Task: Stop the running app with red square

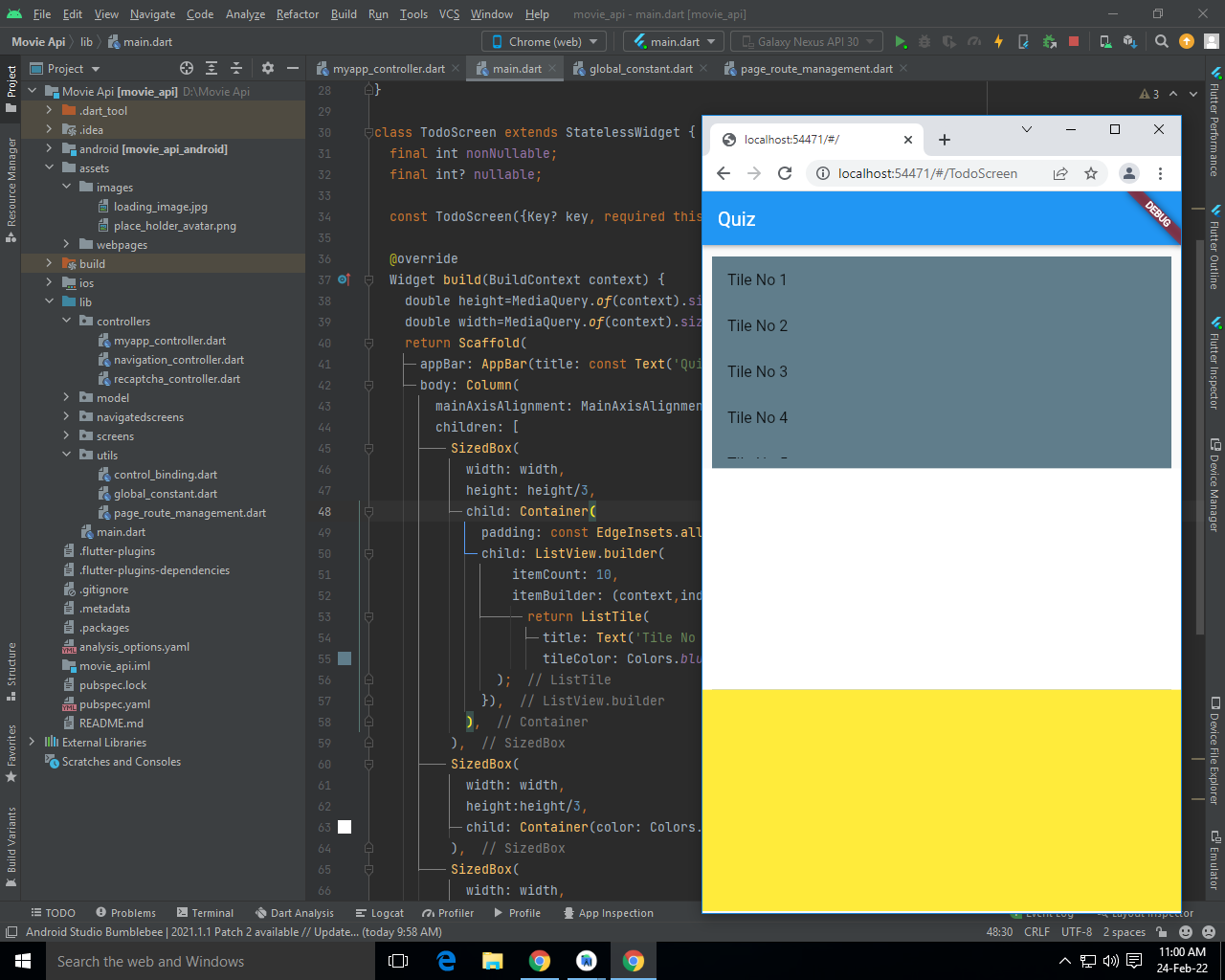Action: click(x=1074, y=41)
